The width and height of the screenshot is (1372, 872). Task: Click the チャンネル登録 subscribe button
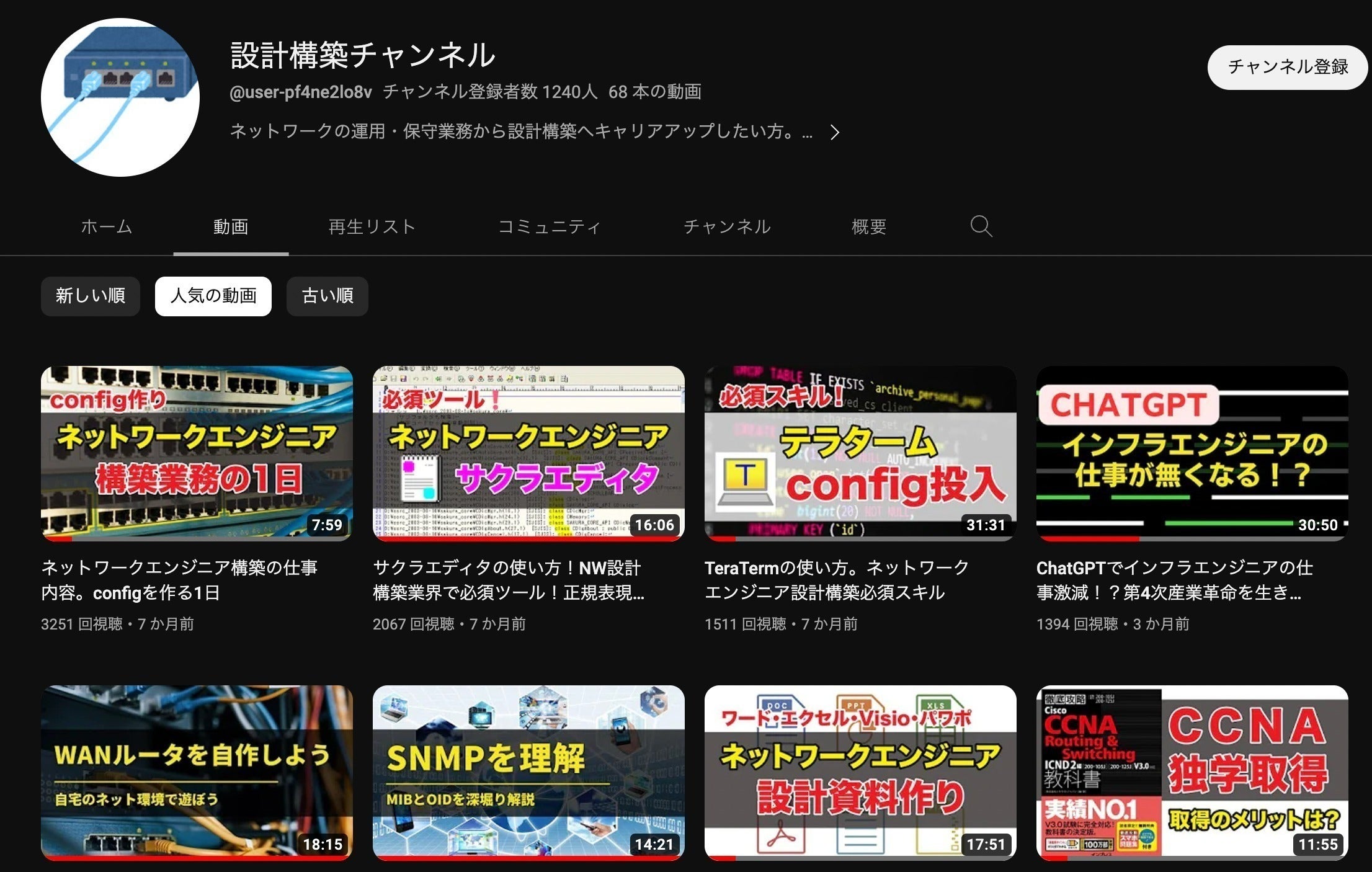(x=1287, y=67)
